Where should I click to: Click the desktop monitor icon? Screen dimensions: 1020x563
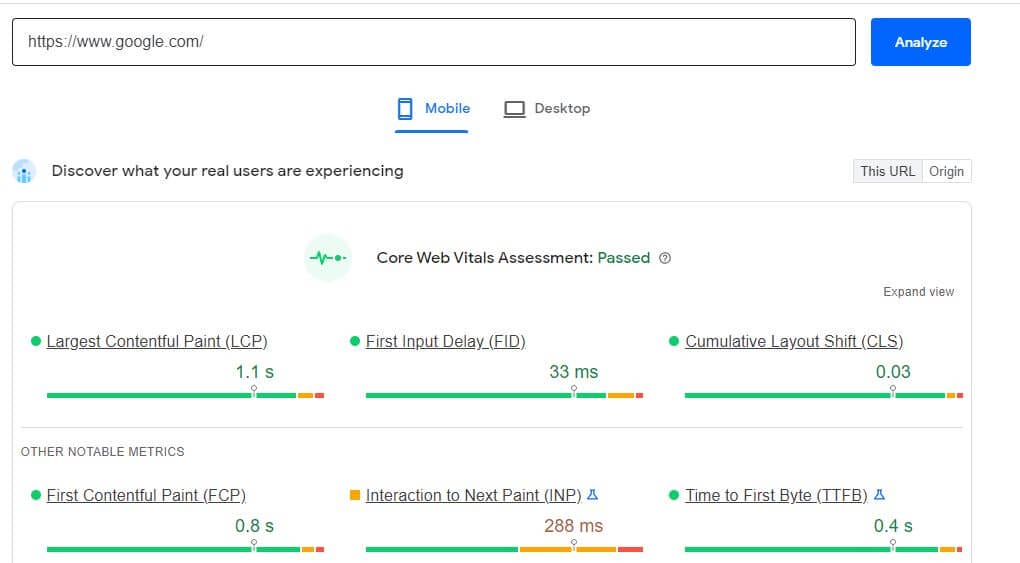click(514, 109)
